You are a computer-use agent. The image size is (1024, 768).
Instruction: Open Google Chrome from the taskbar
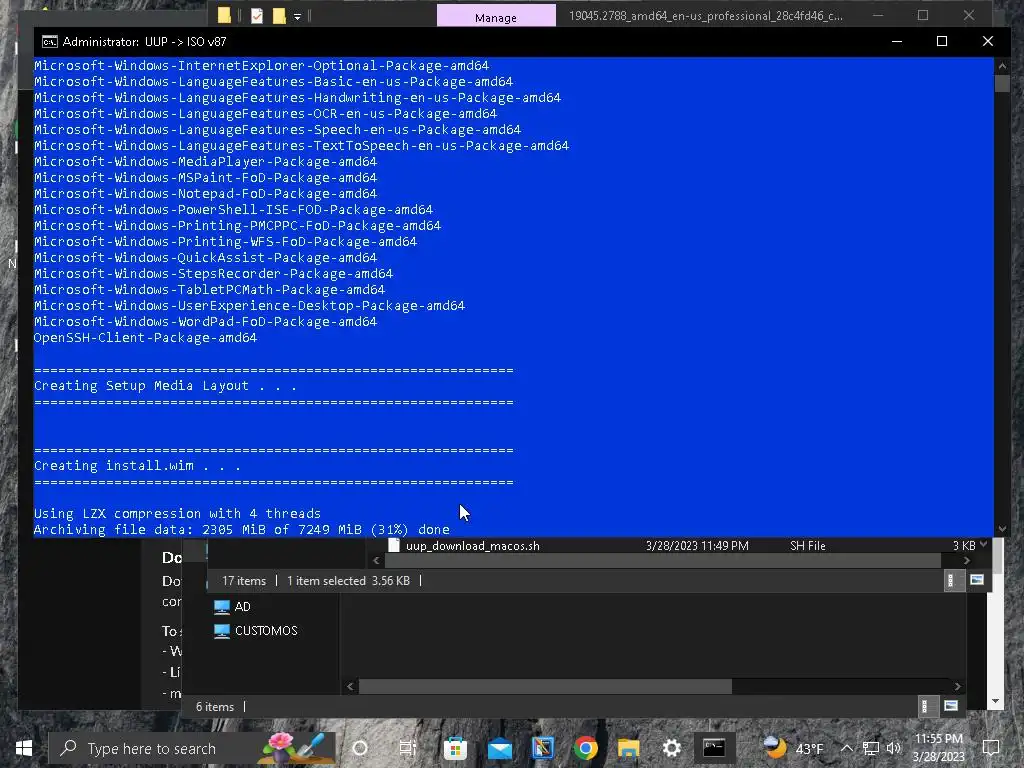[x=586, y=748]
